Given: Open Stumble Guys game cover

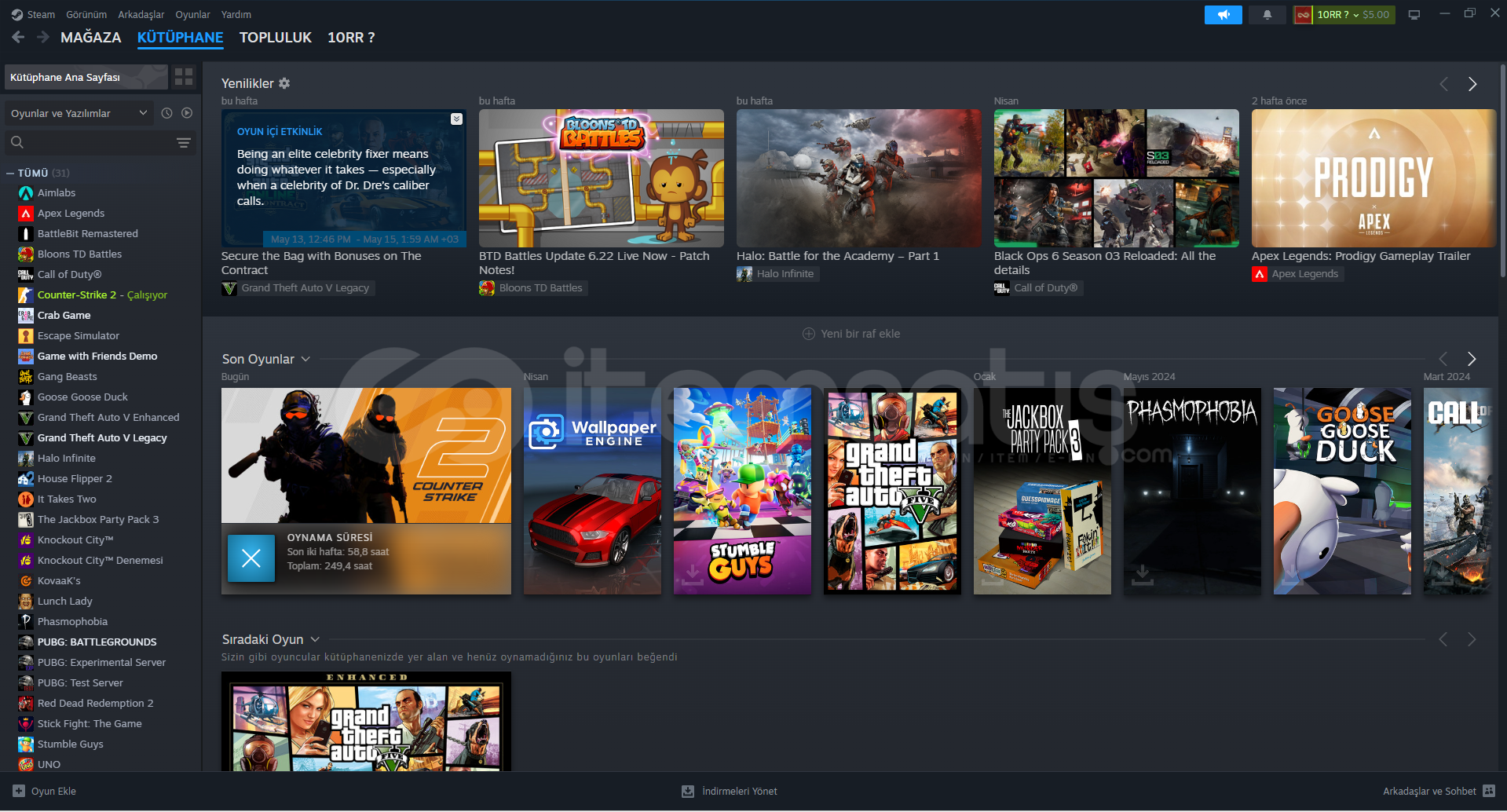Looking at the screenshot, I should (x=742, y=491).
